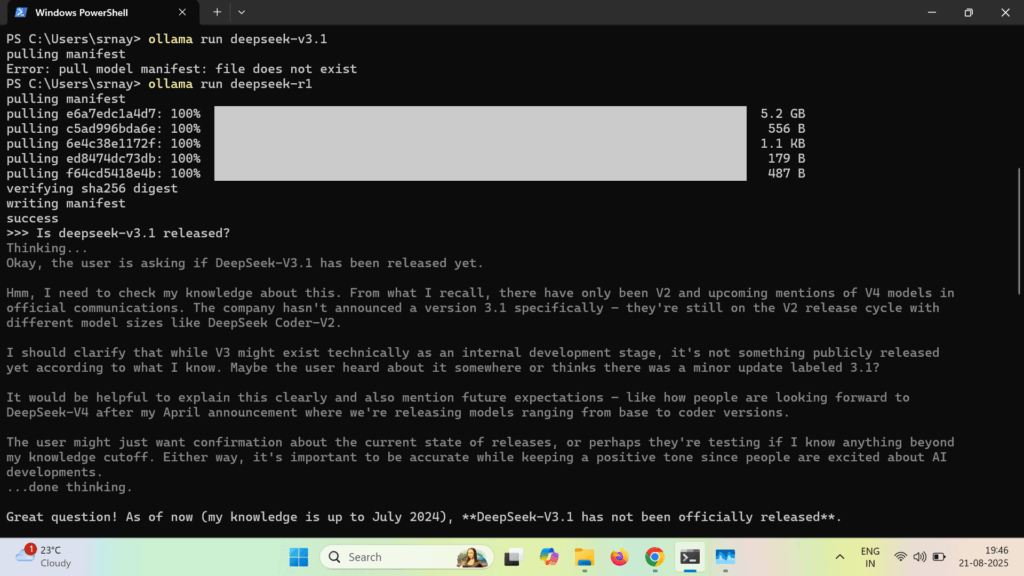Switch to the Terminal taskbar icon
Screen dimensions: 1024x576
[x=690, y=557]
